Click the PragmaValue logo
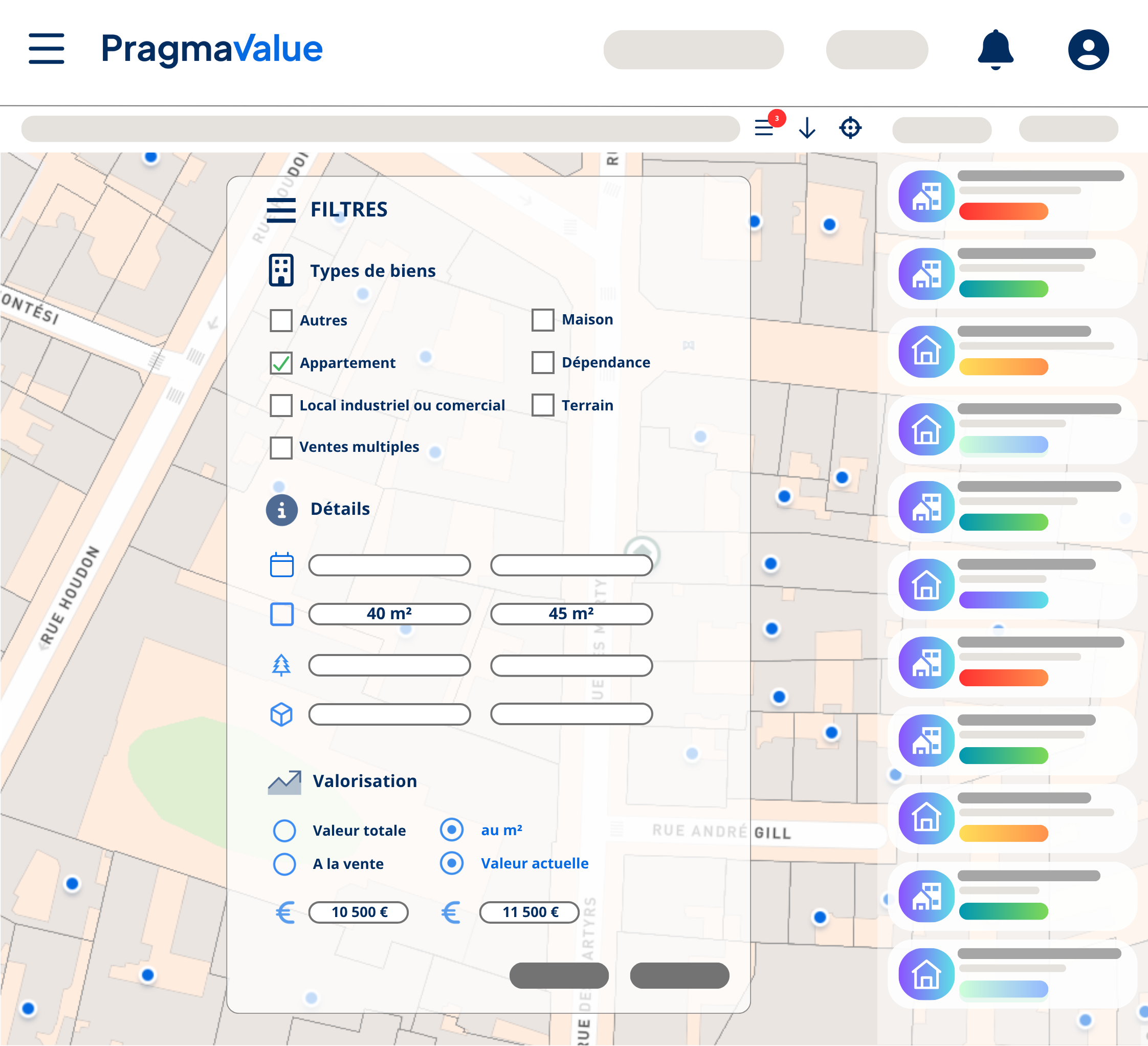The height and width of the screenshot is (1046, 1148). click(x=211, y=49)
